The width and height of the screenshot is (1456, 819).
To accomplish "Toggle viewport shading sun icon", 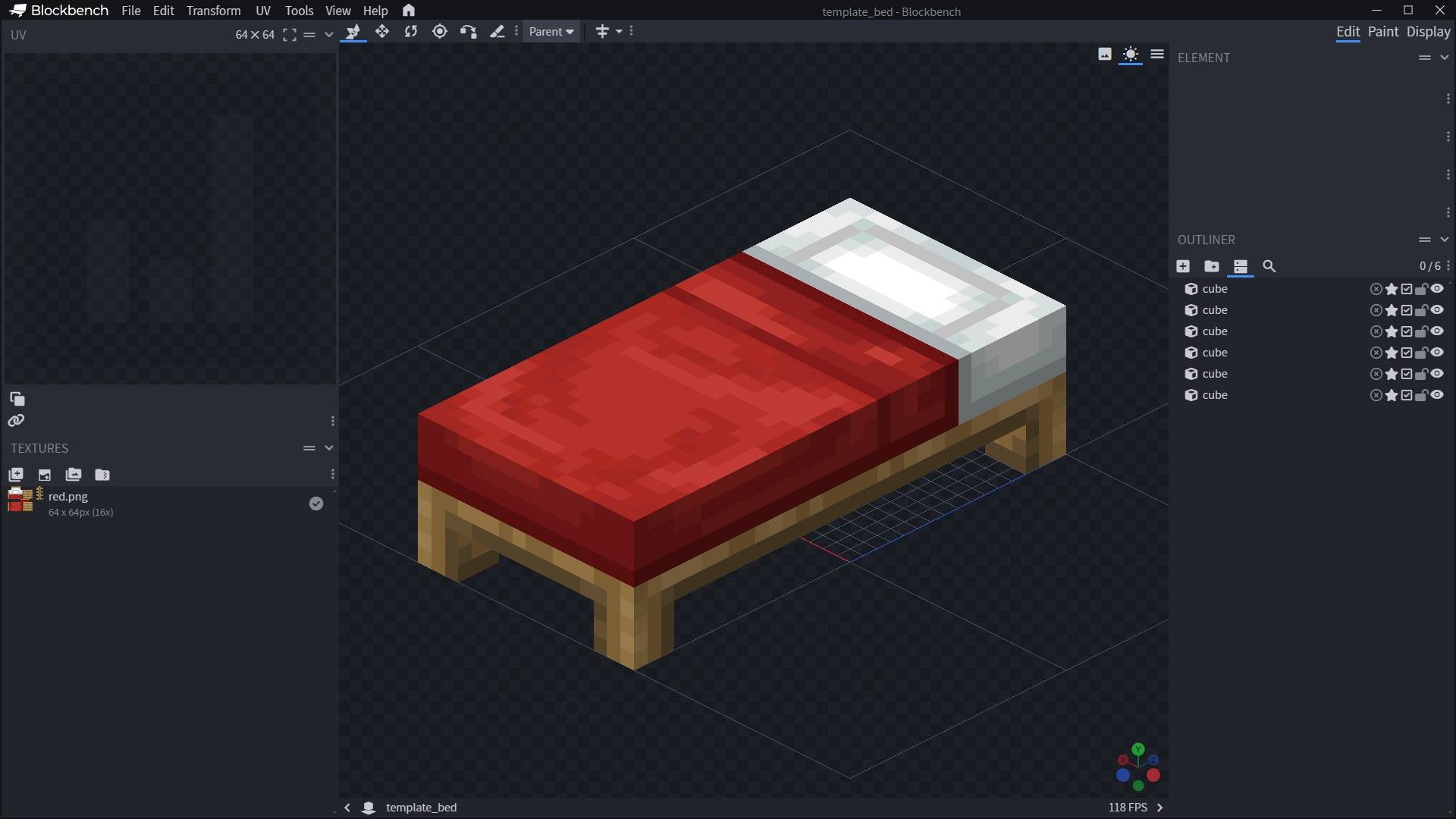I will coord(1131,55).
